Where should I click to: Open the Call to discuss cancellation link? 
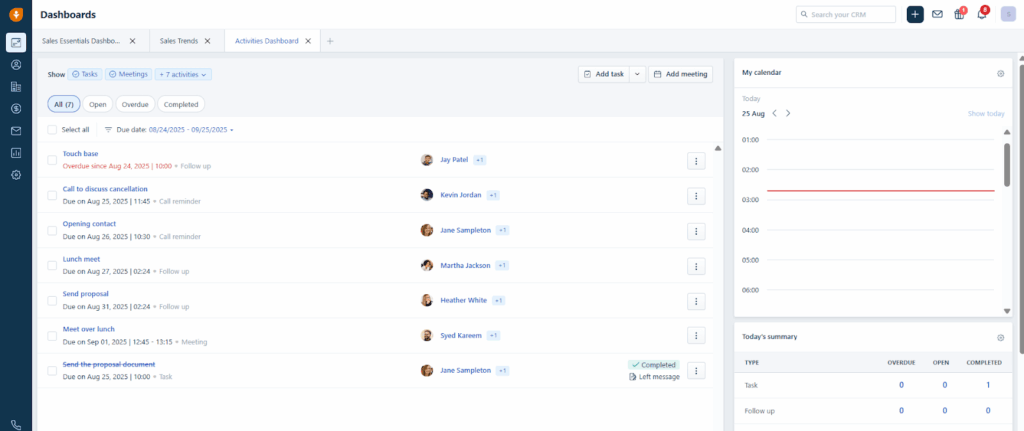click(105, 189)
